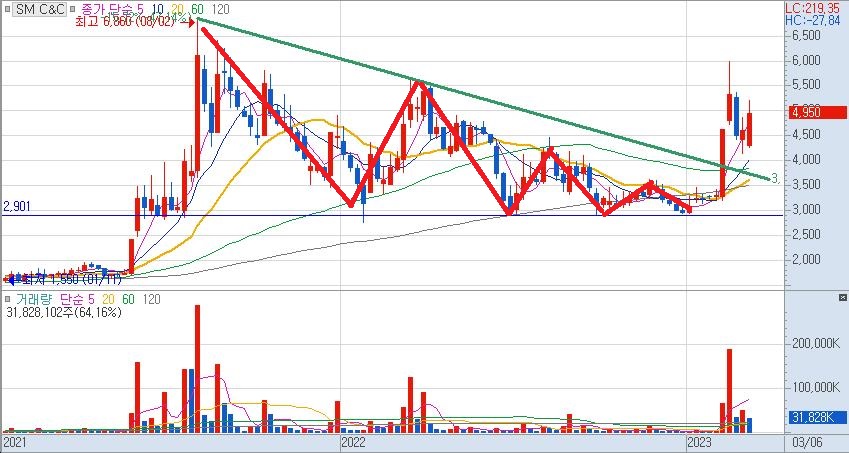Click the 최고 6,860 (08/02) high marker label
The height and width of the screenshot is (453, 849).
127,23
